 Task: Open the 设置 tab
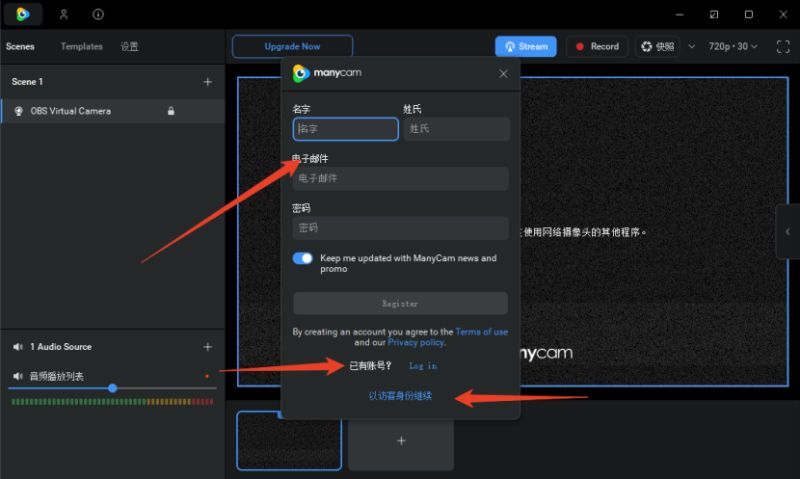tap(129, 46)
